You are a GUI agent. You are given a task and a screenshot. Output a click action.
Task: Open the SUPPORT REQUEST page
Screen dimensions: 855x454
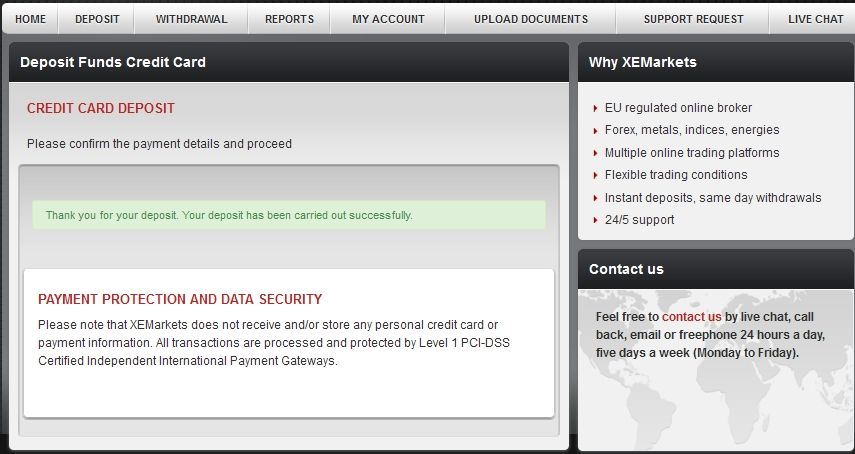(x=693, y=19)
